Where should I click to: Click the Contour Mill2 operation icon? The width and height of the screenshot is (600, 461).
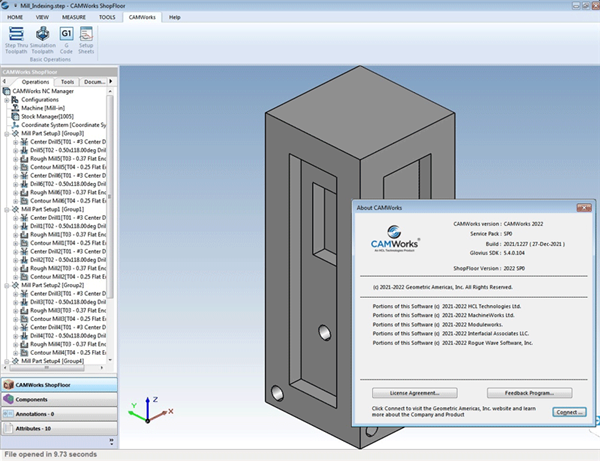24,277
